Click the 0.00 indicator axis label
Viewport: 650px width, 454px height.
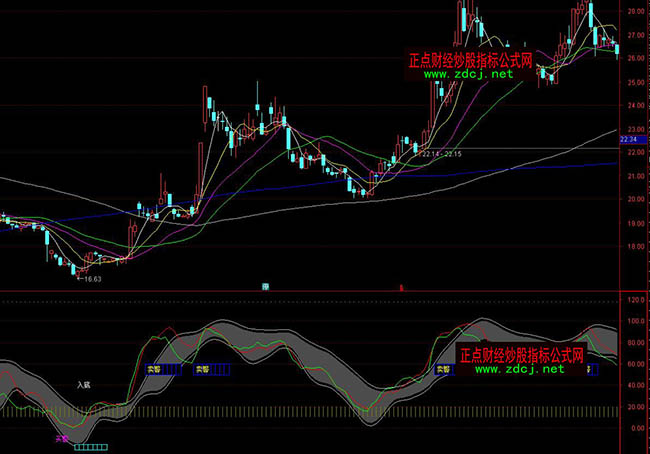click(634, 429)
